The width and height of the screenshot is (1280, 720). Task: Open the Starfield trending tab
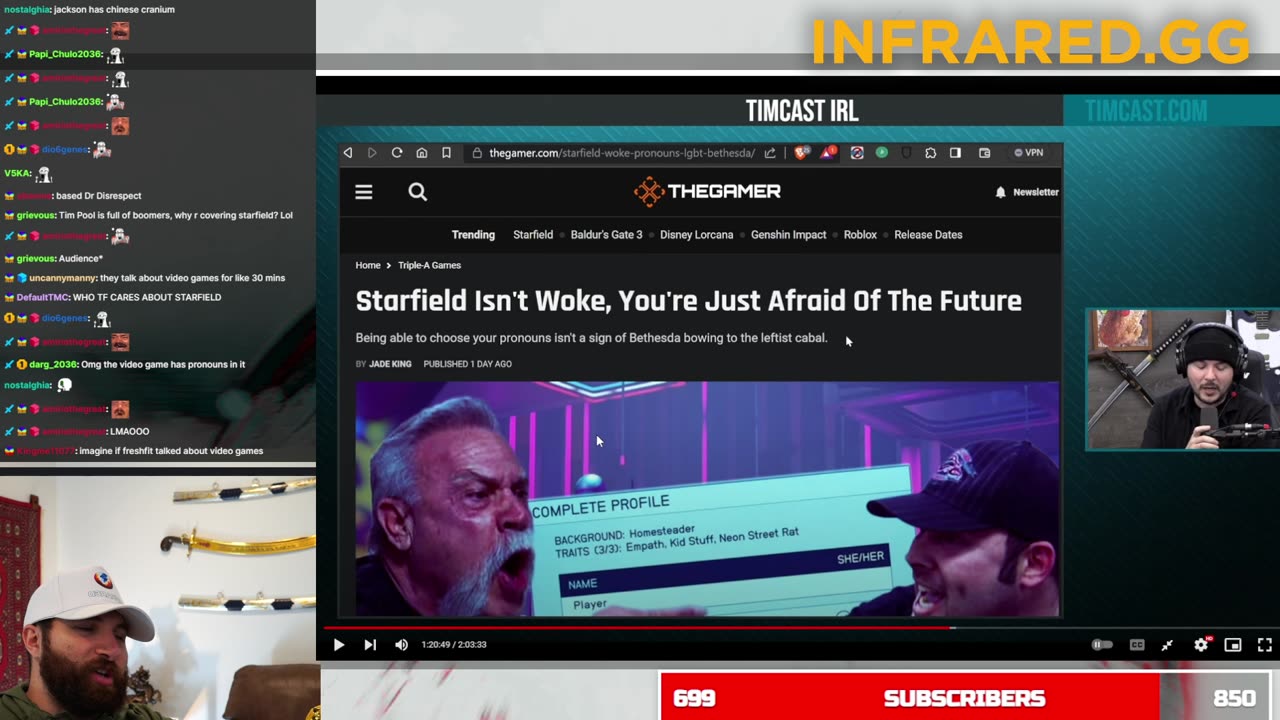click(x=533, y=235)
